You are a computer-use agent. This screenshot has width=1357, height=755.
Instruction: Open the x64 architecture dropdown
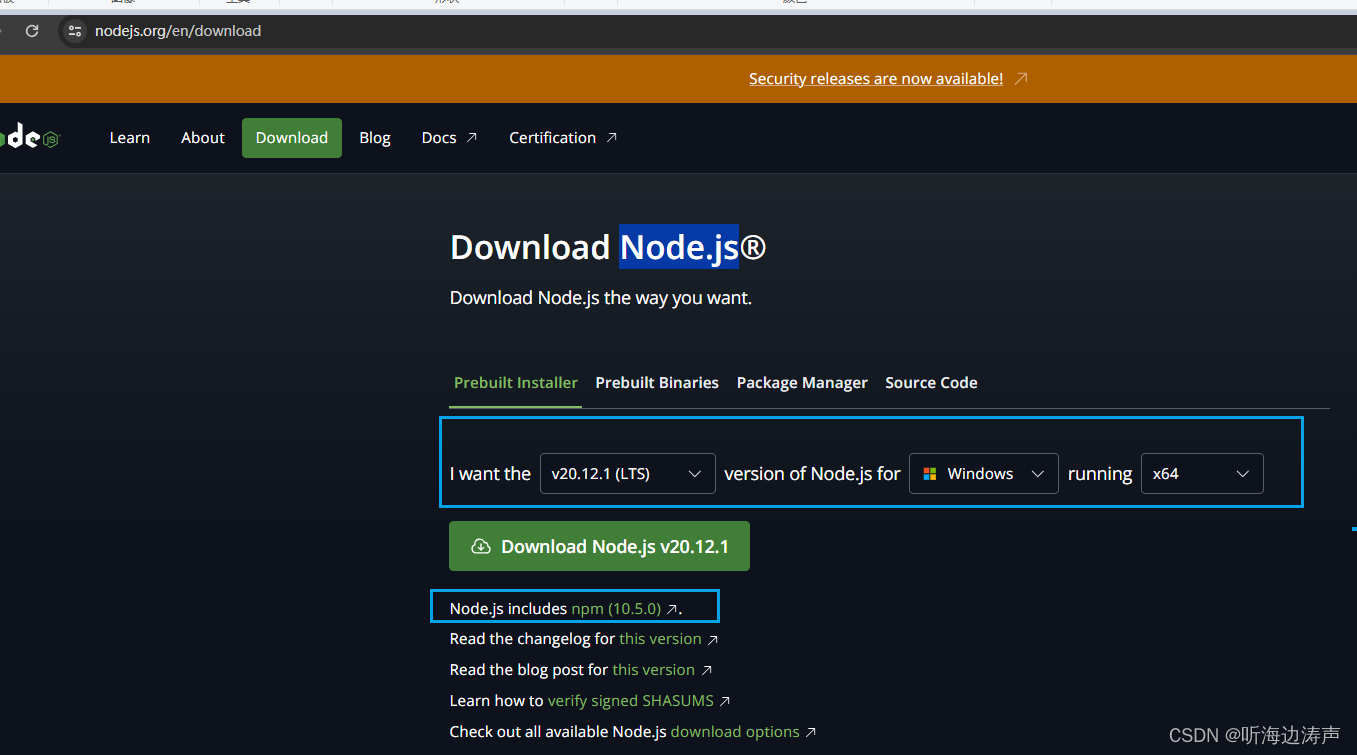(1202, 473)
